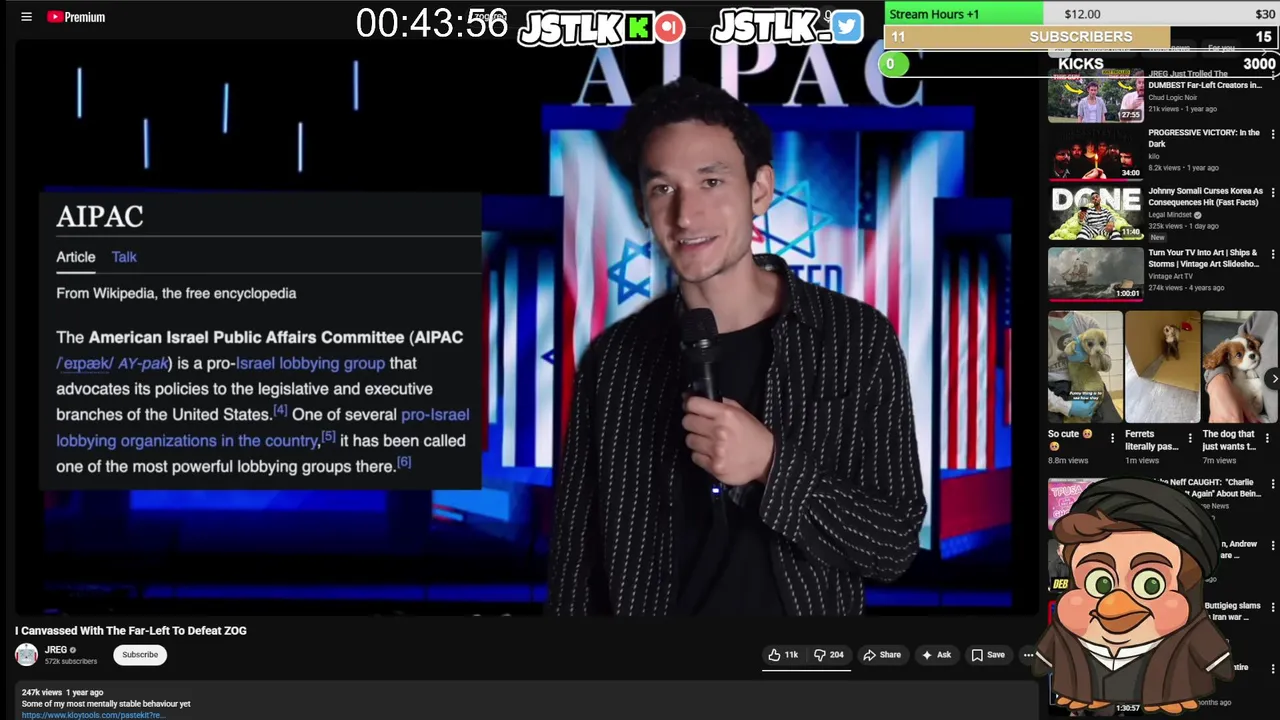Click the description 'mentally stable behaviour' text
Viewport: 1280px width, 720px height.
[106, 704]
